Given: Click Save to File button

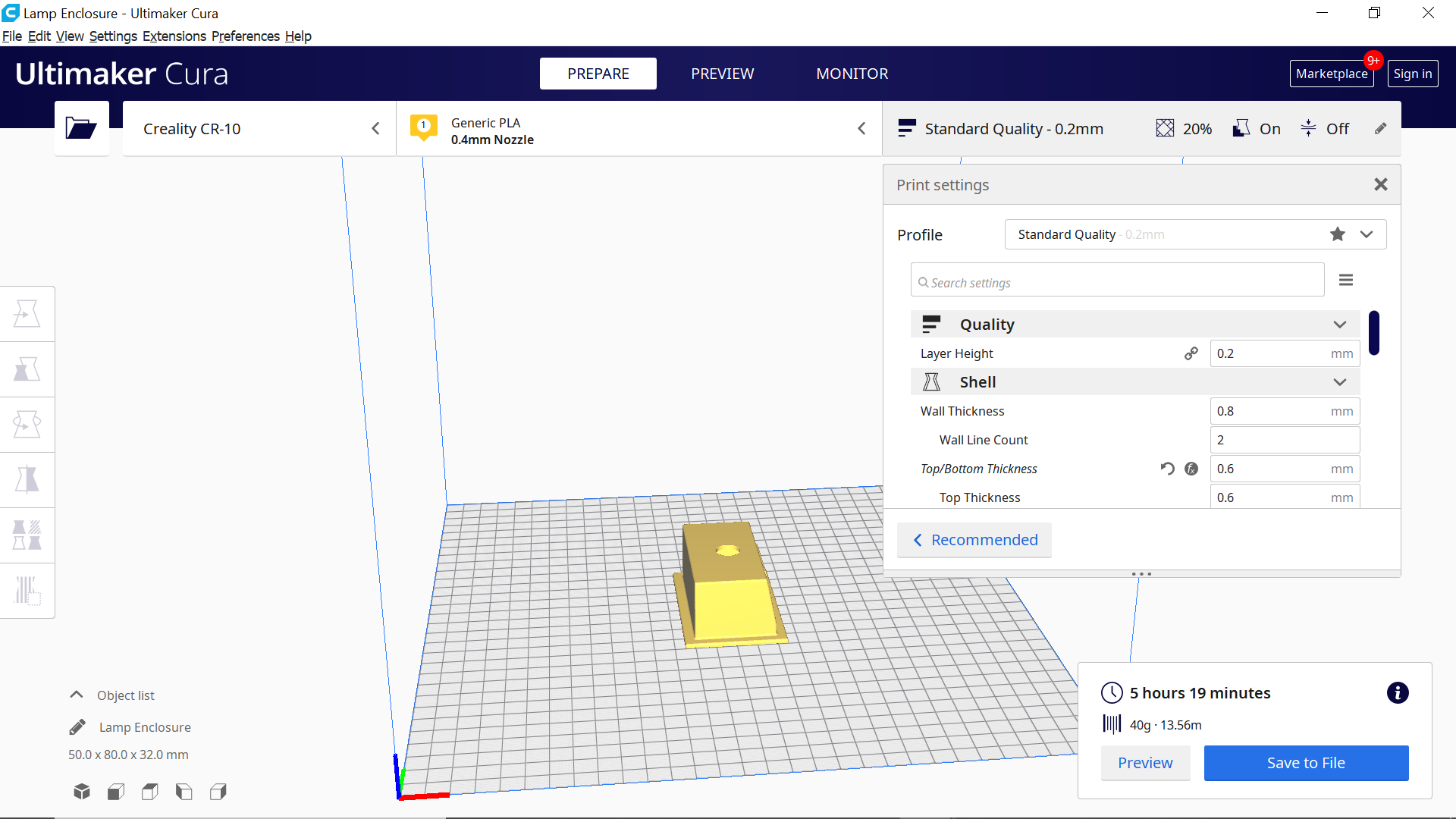Looking at the screenshot, I should coord(1305,763).
